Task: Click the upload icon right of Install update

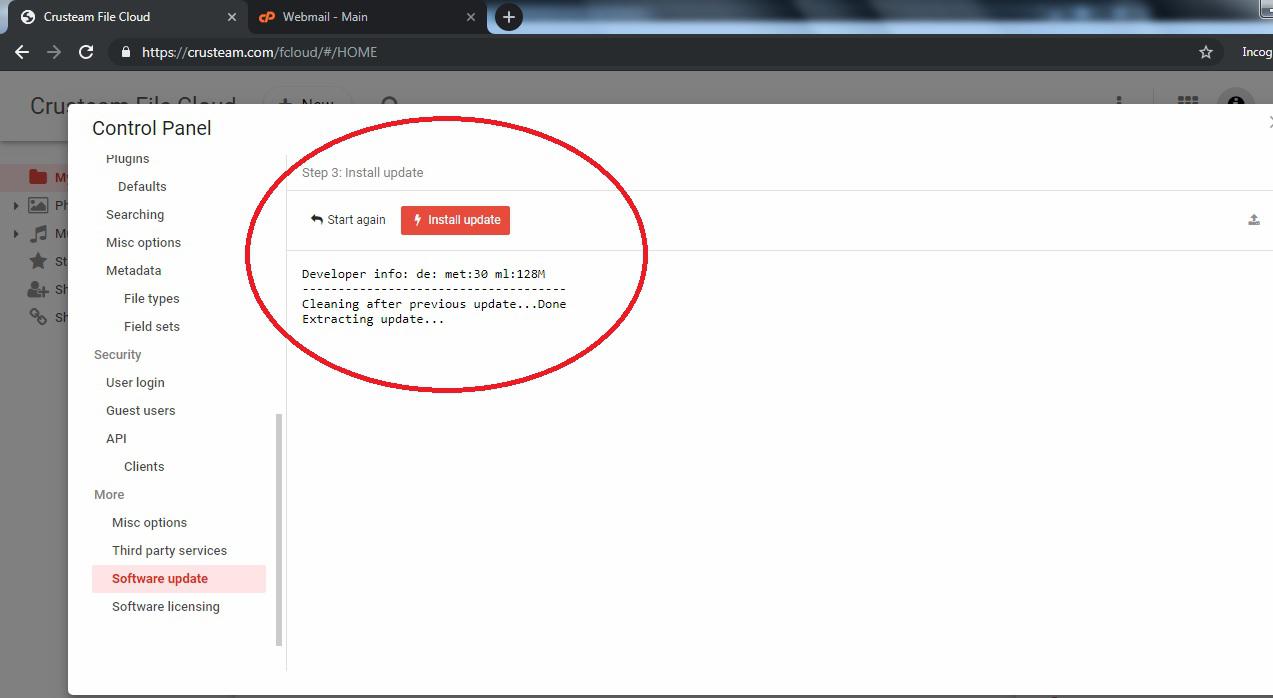Action: [1254, 220]
